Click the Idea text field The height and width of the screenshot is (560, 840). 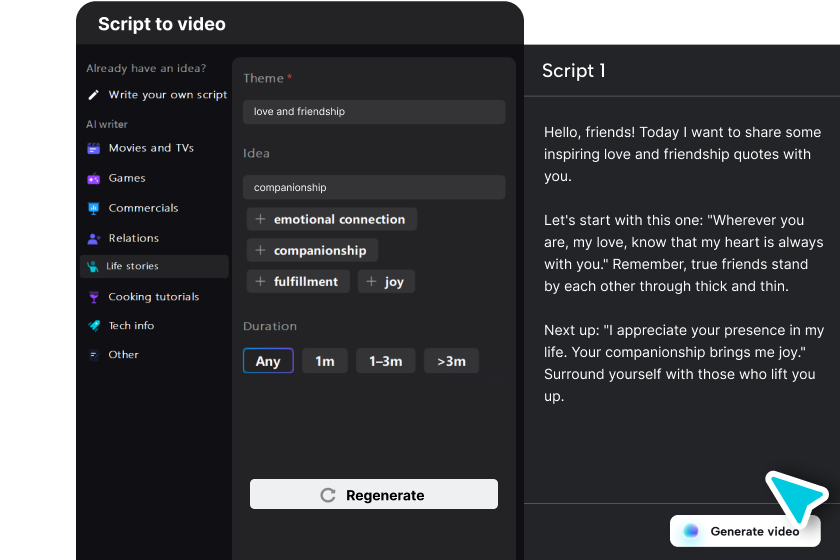click(374, 187)
